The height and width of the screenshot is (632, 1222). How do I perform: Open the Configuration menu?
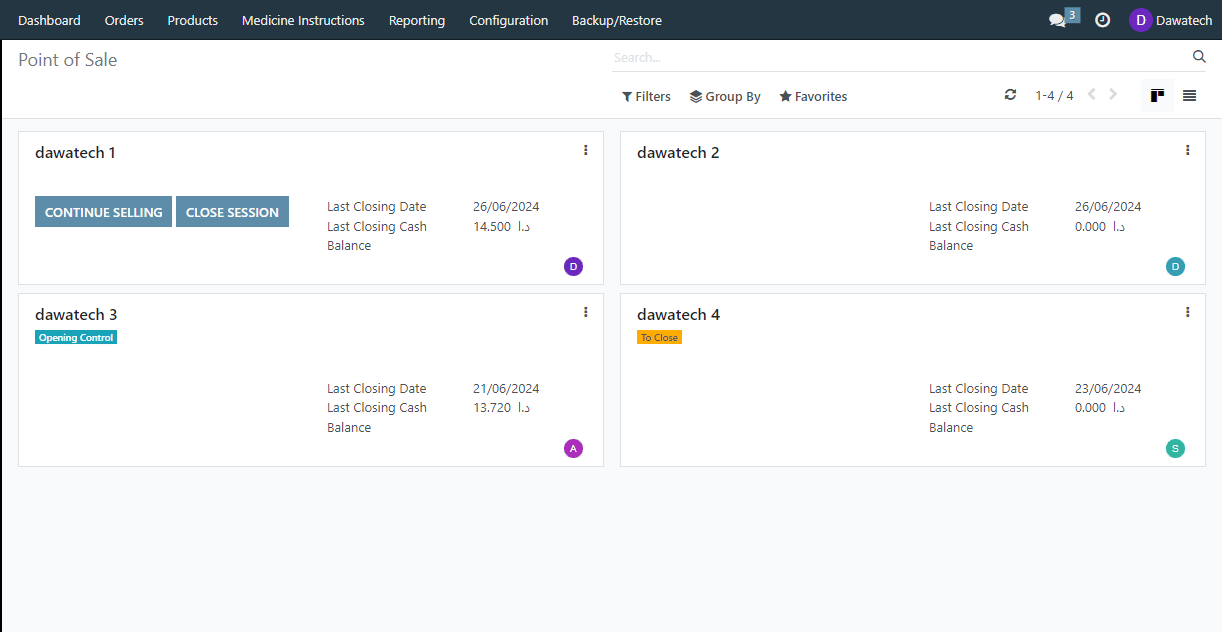pos(509,20)
